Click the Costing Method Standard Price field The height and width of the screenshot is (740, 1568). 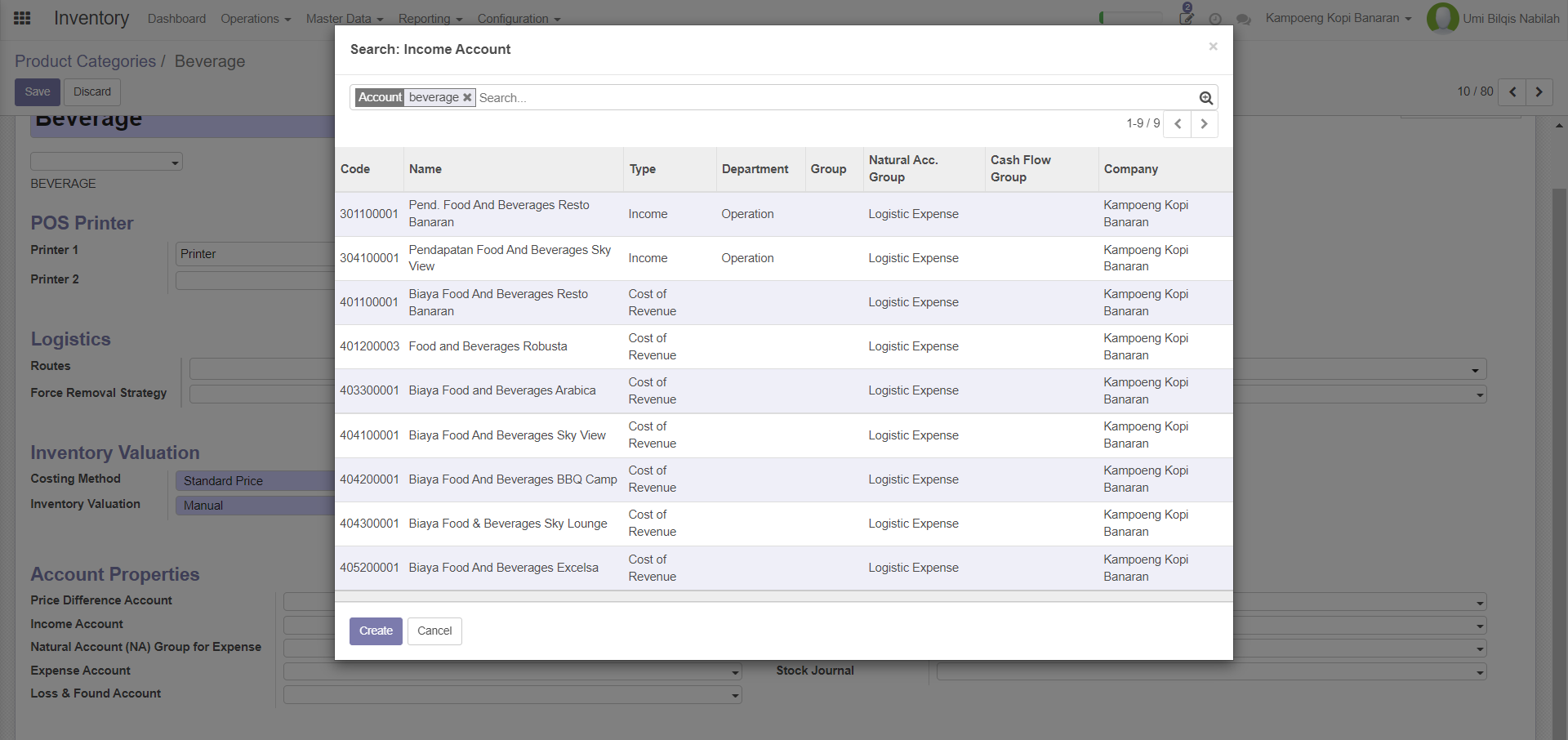[x=255, y=481]
